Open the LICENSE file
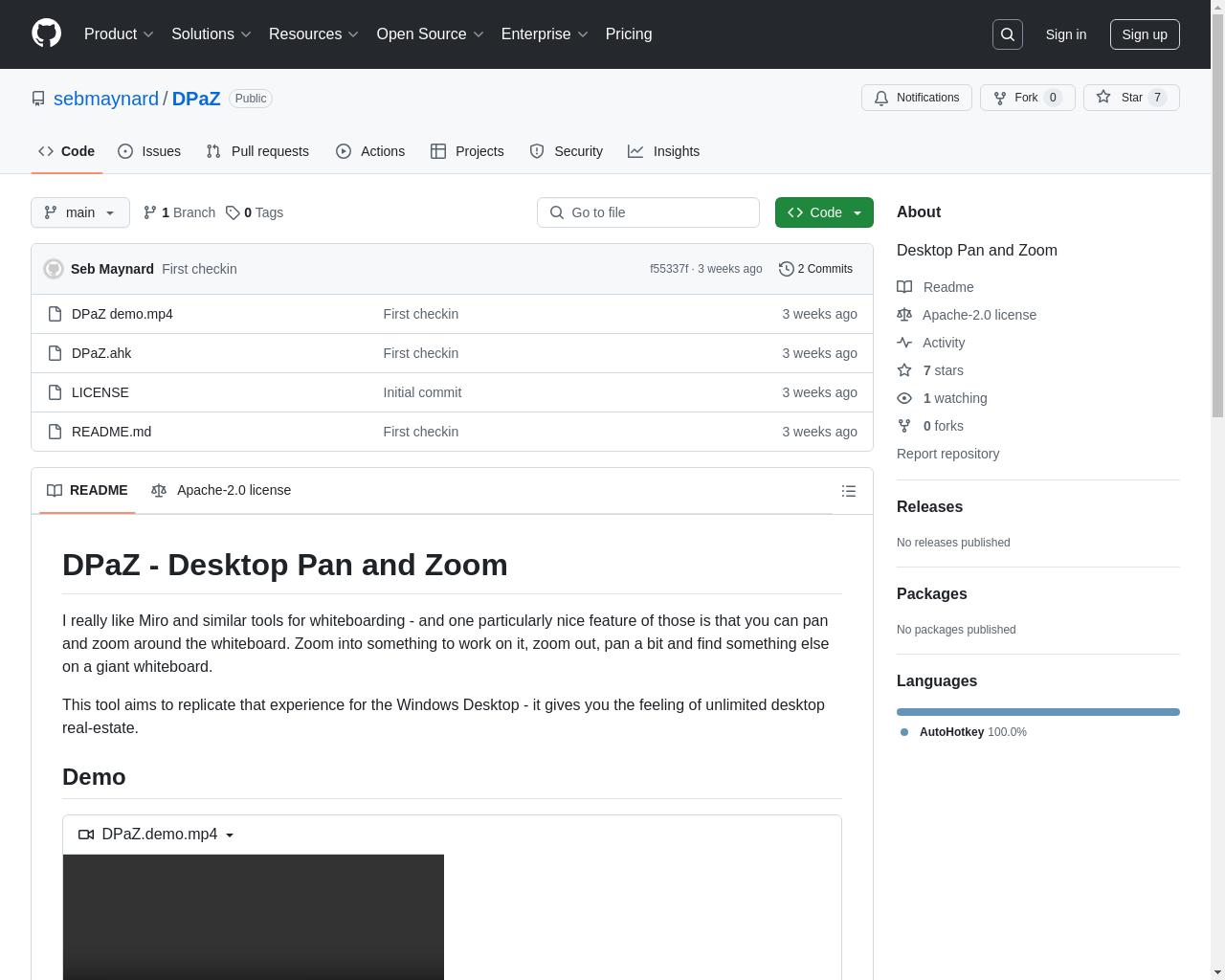 coord(100,392)
